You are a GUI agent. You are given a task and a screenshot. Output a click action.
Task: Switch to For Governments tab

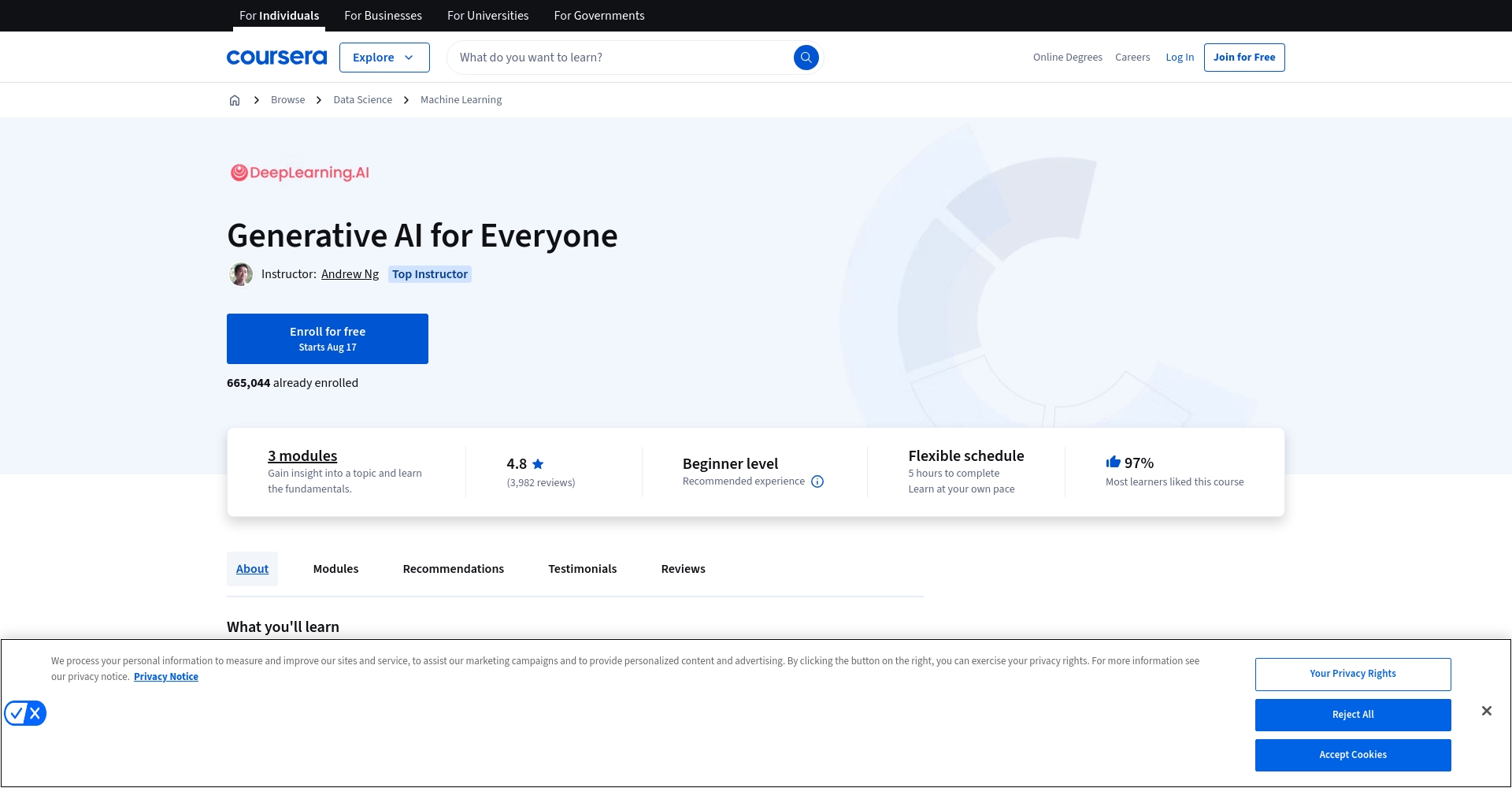(598, 16)
